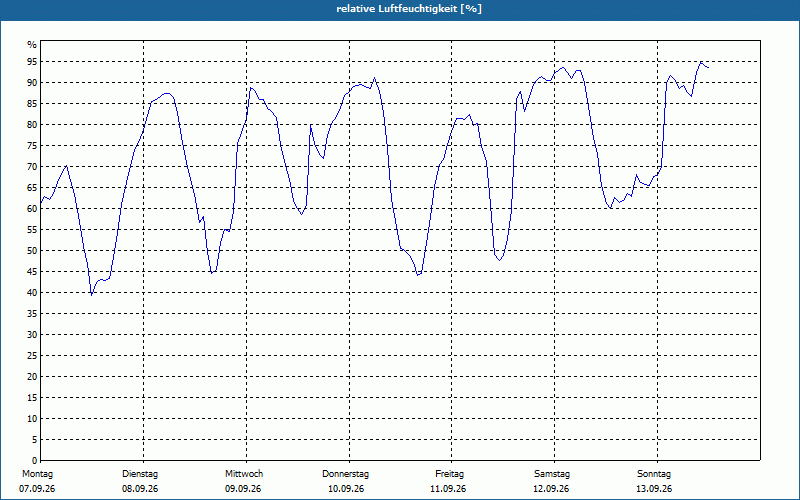
Task: Select the 'Dienstag' day label
Action: tap(140, 474)
